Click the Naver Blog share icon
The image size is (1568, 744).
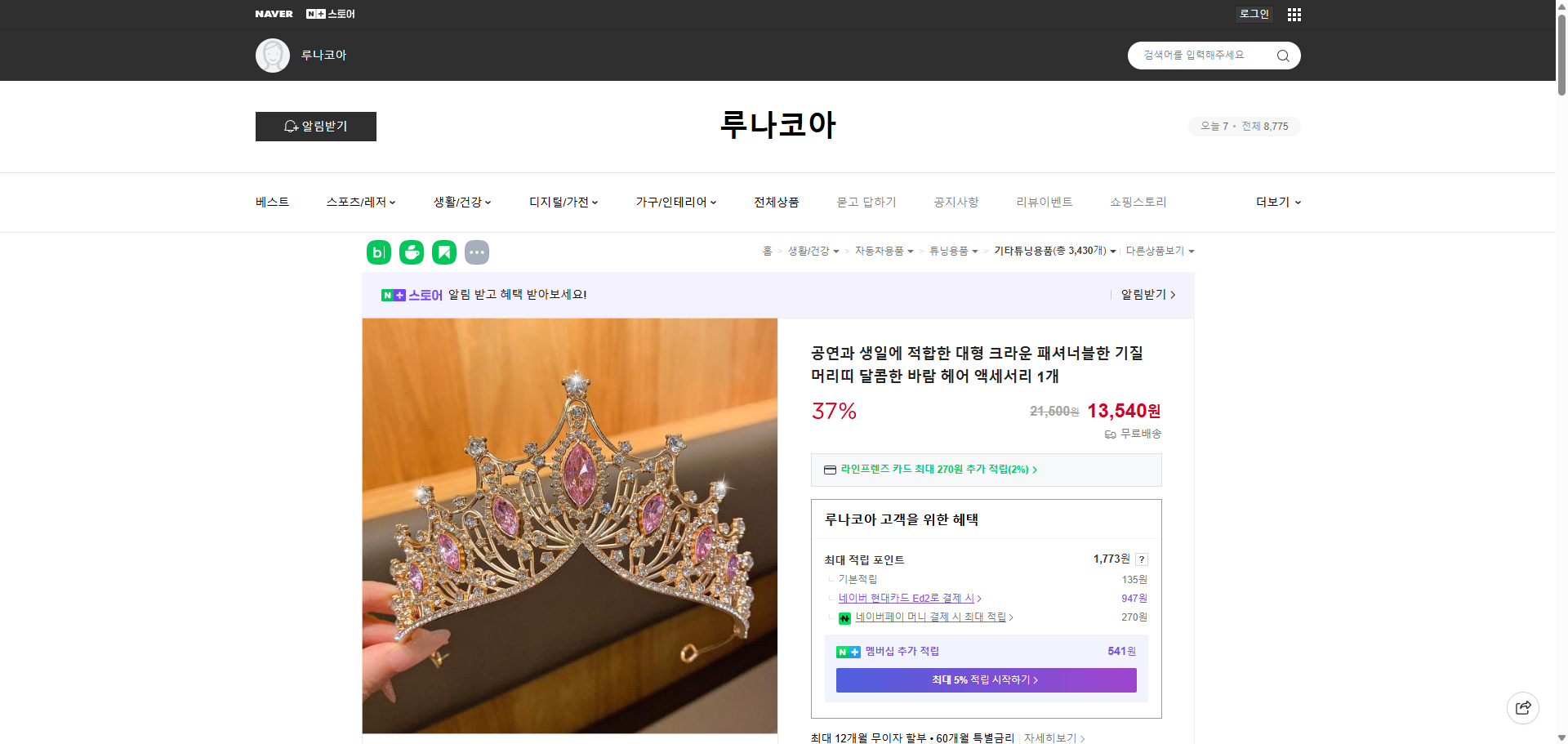pos(378,252)
